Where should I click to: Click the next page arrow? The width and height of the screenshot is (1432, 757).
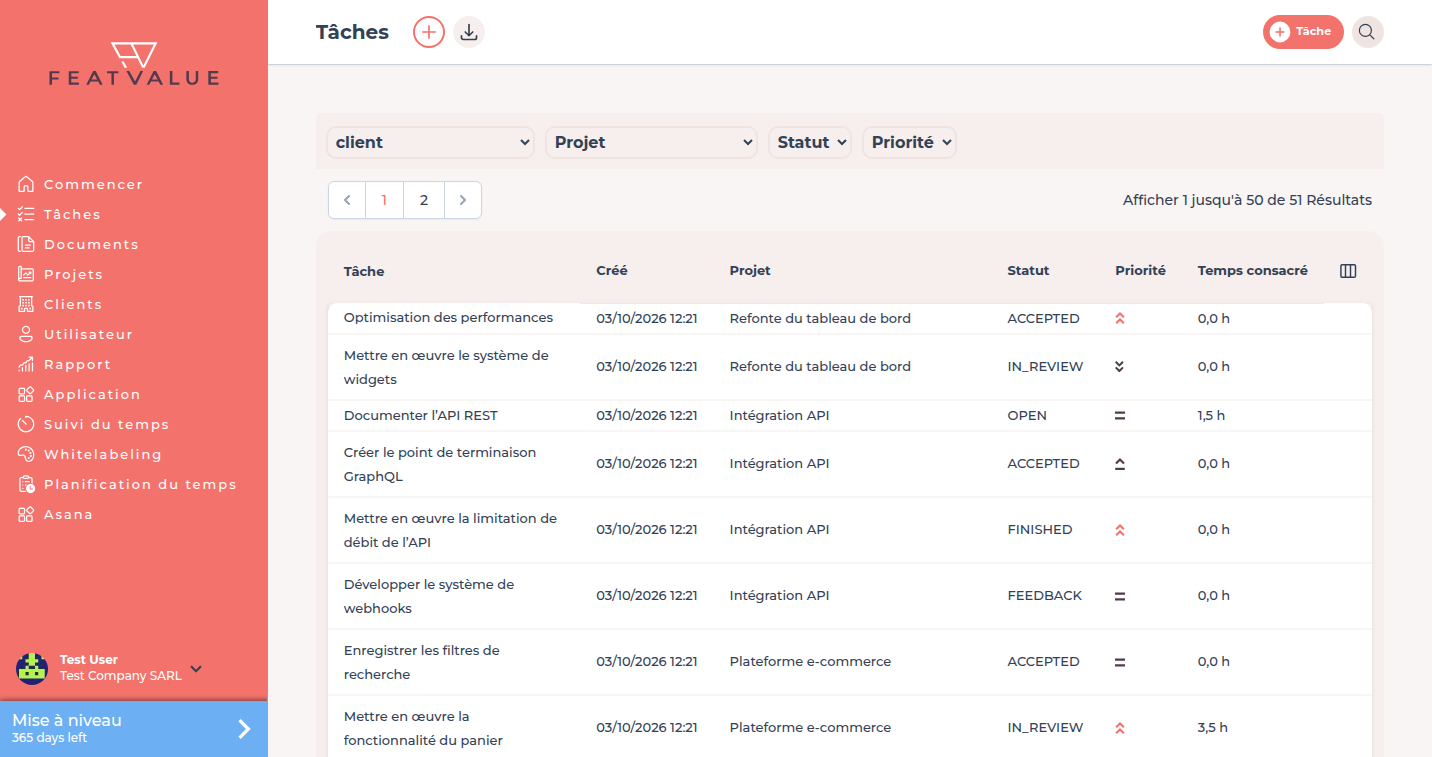463,200
